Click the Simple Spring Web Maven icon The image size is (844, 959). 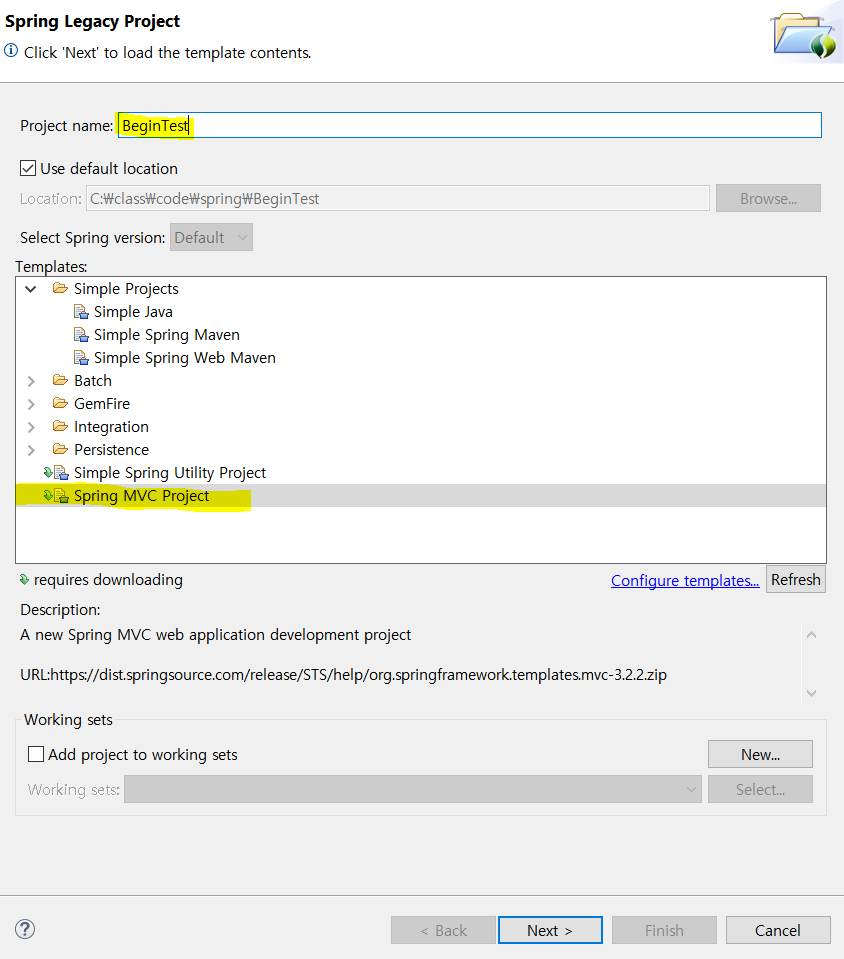point(81,358)
